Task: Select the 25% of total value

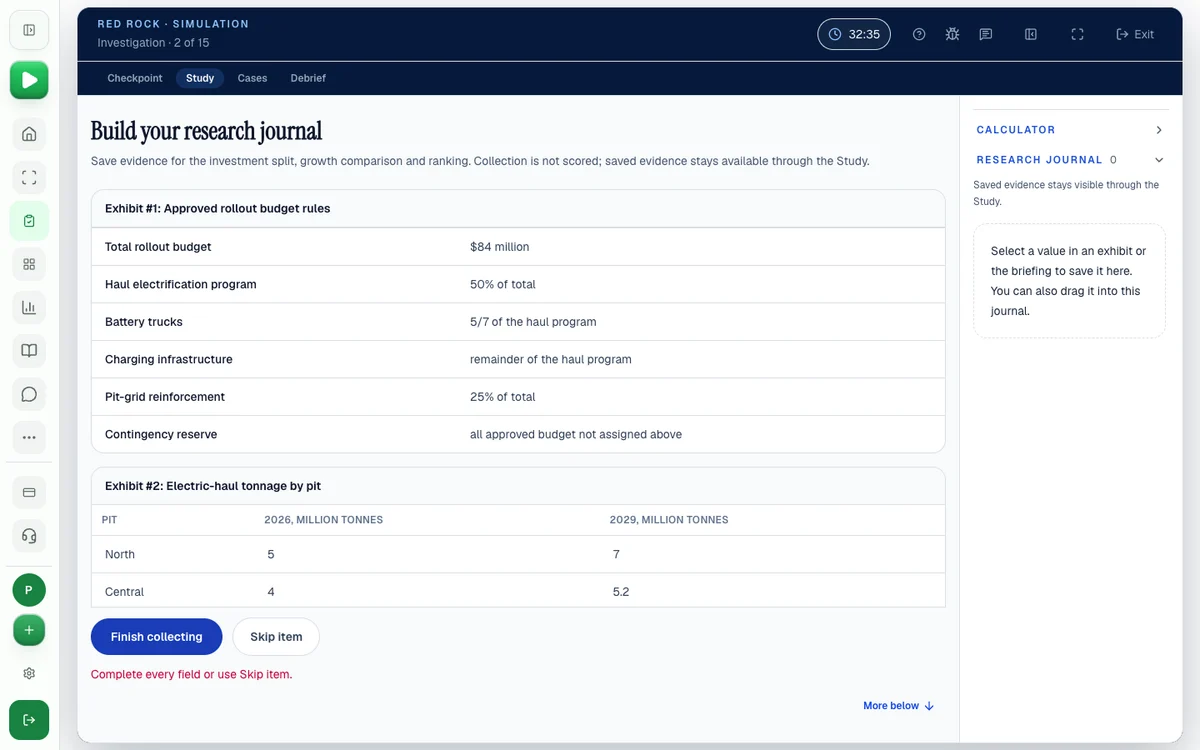Action: (x=503, y=397)
